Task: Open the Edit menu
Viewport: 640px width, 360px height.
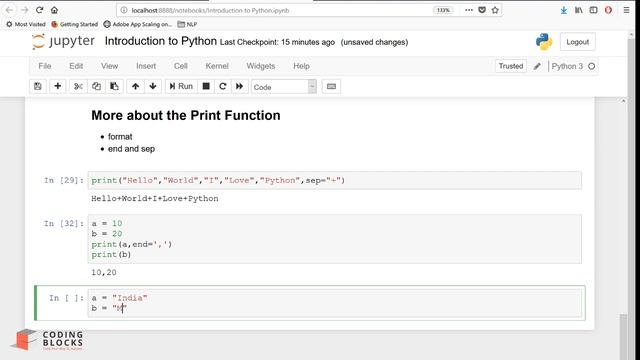Action: 76,66
